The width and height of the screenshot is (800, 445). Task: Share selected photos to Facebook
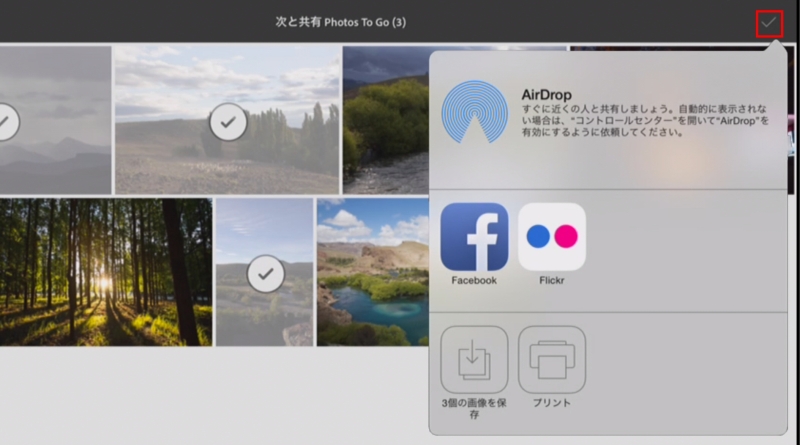click(x=474, y=237)
